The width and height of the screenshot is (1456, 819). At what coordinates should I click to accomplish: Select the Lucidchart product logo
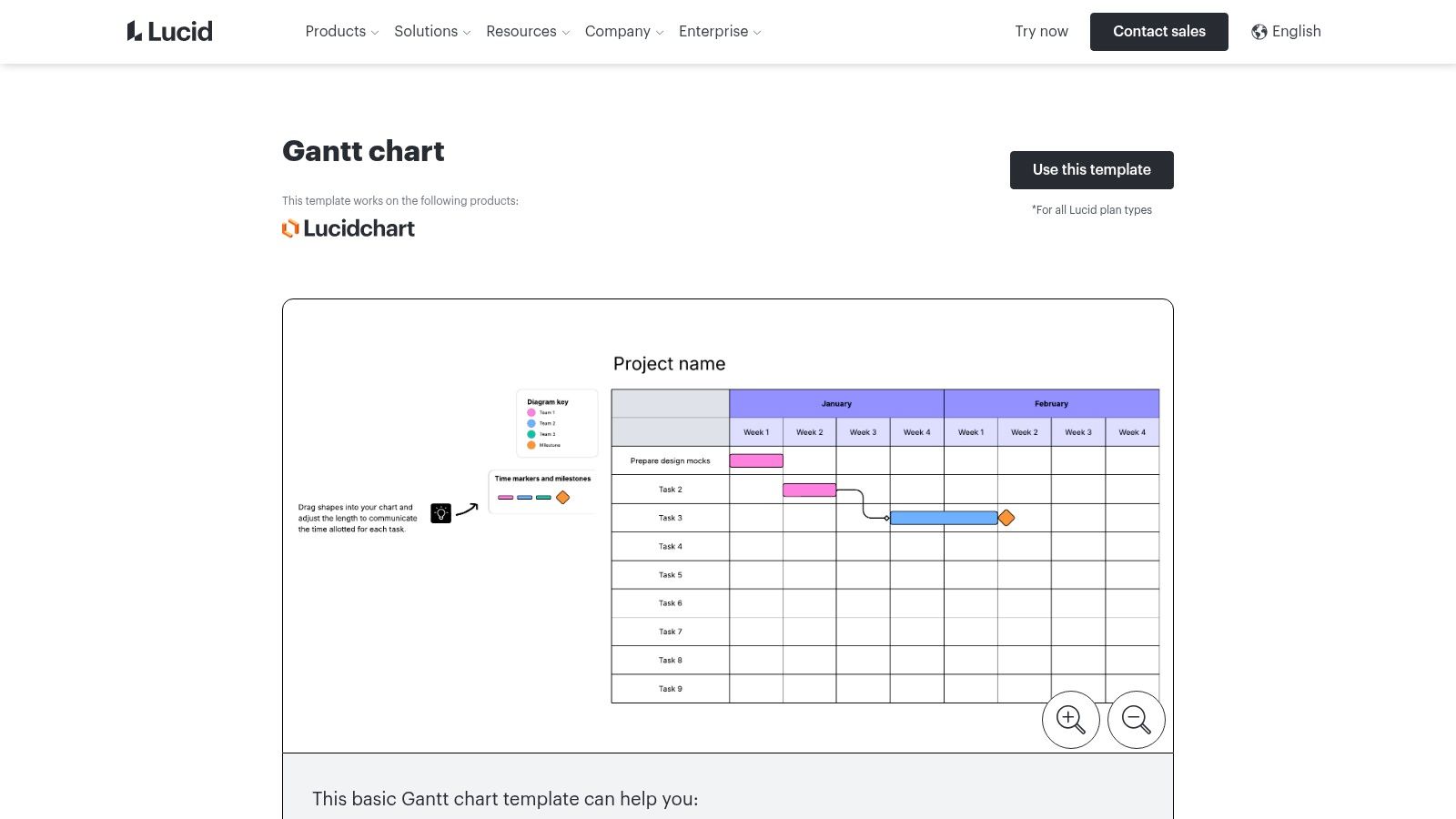tap(348, 228)
